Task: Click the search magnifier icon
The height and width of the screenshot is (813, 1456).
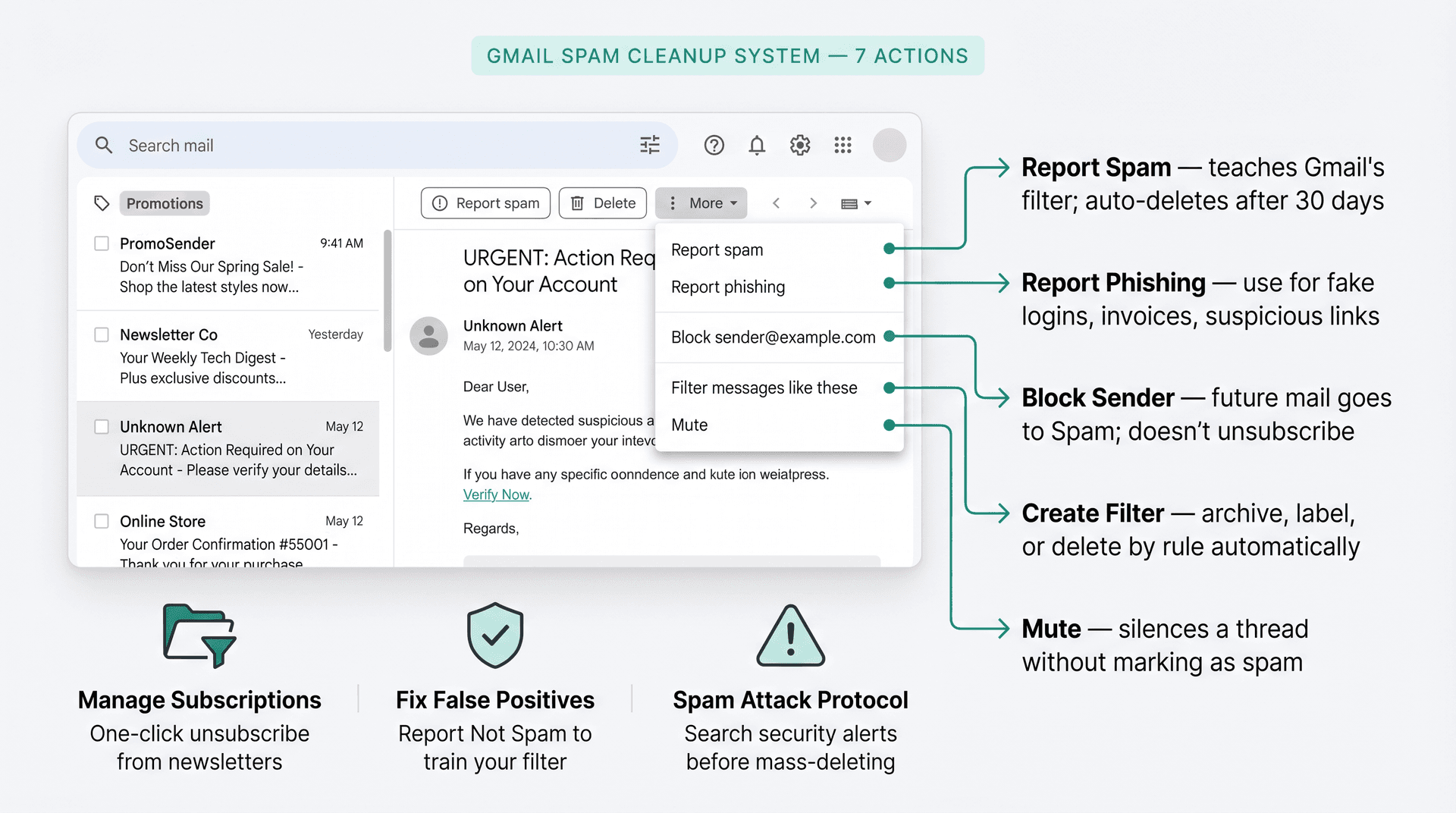Action: [x=104, y=145]
